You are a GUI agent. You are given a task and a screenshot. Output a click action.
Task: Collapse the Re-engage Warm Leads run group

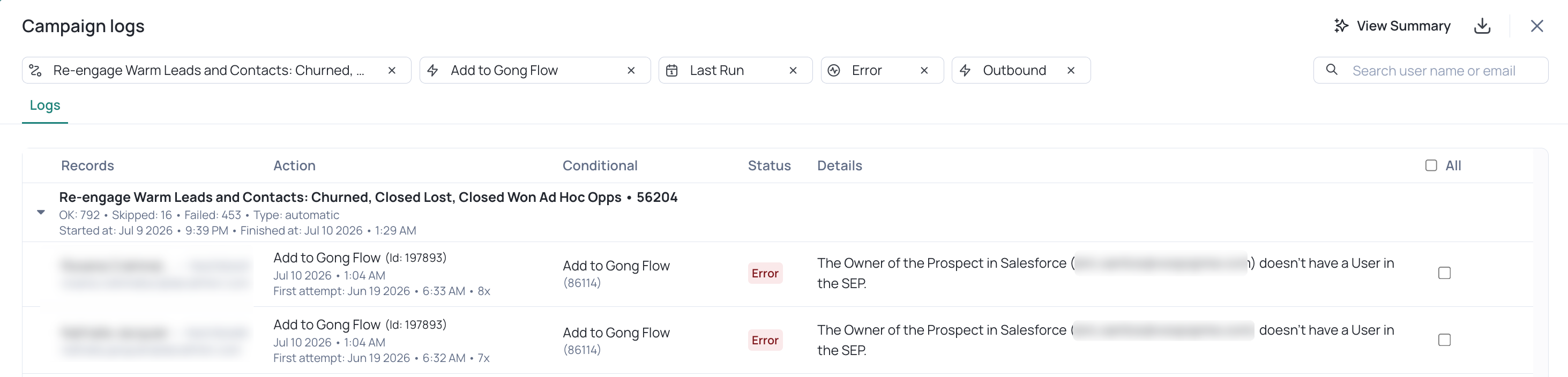click(x=41, y=212)
